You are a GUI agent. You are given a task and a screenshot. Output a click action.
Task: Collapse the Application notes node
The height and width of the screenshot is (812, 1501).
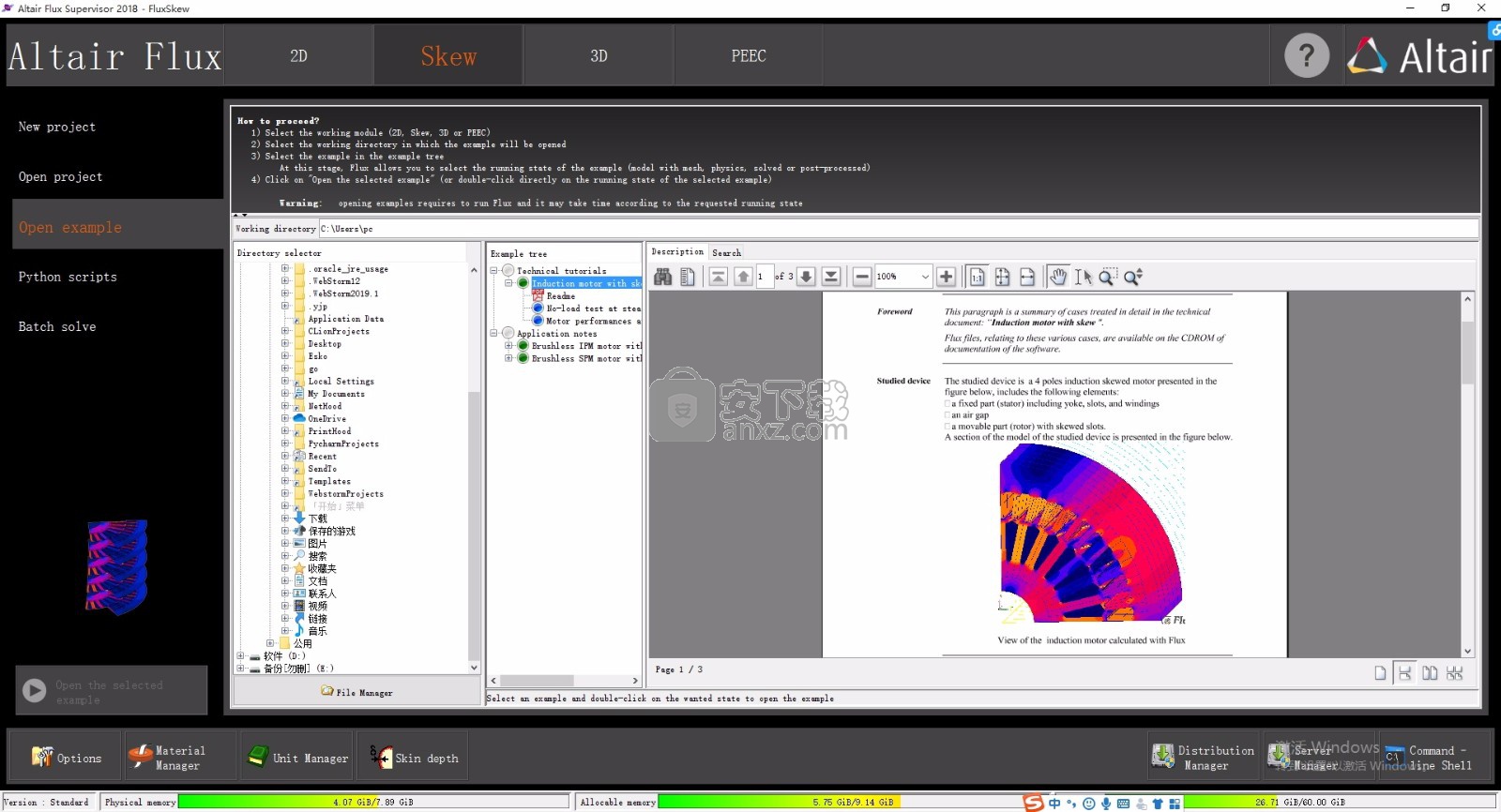pyautogui.click(x=494, y=333)
